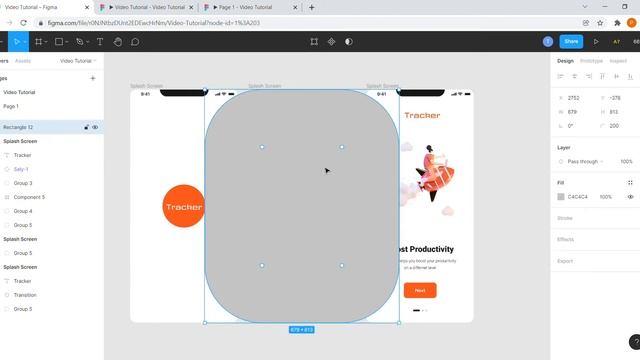Toggle Fill visibility eye icon
The width and height of the screenshot is (640, 360).
(x=630, y=197)
